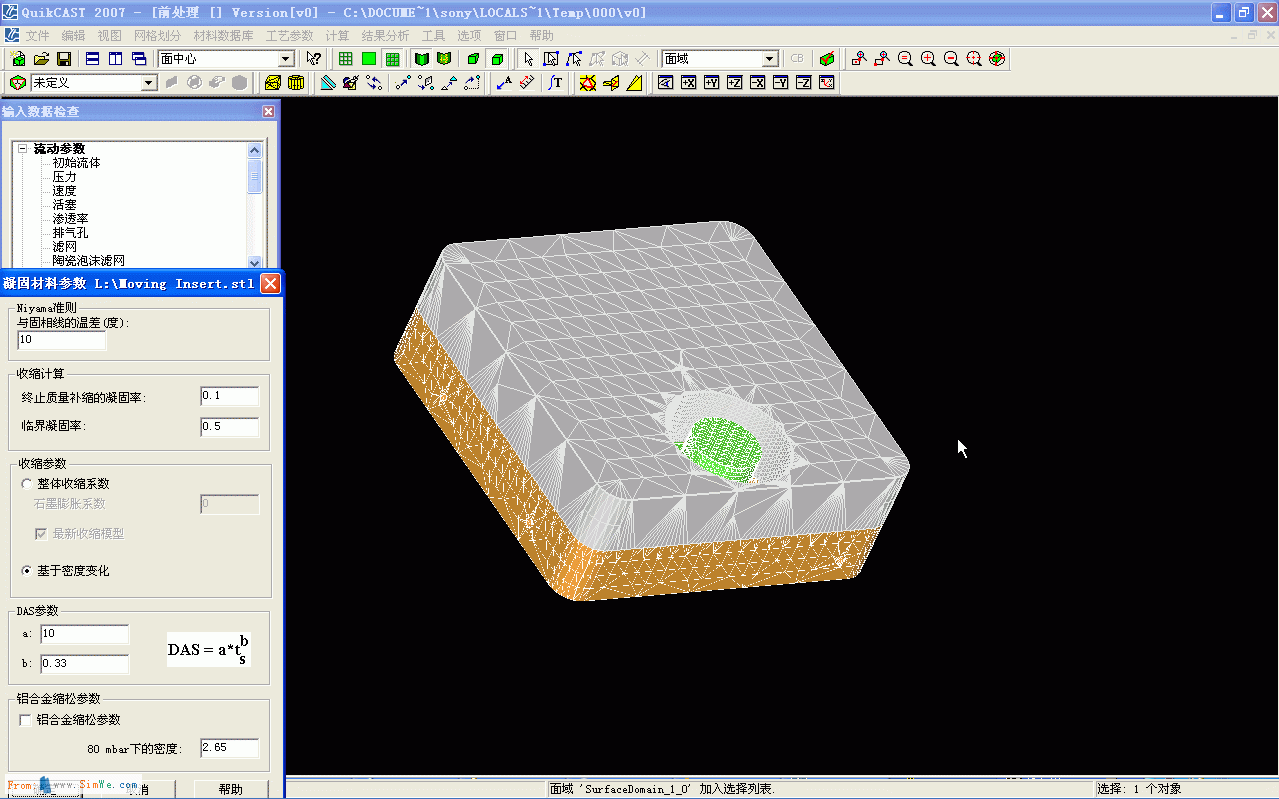
Task: Click the rectangle box selection tool
Action: [x=551, y=59]
